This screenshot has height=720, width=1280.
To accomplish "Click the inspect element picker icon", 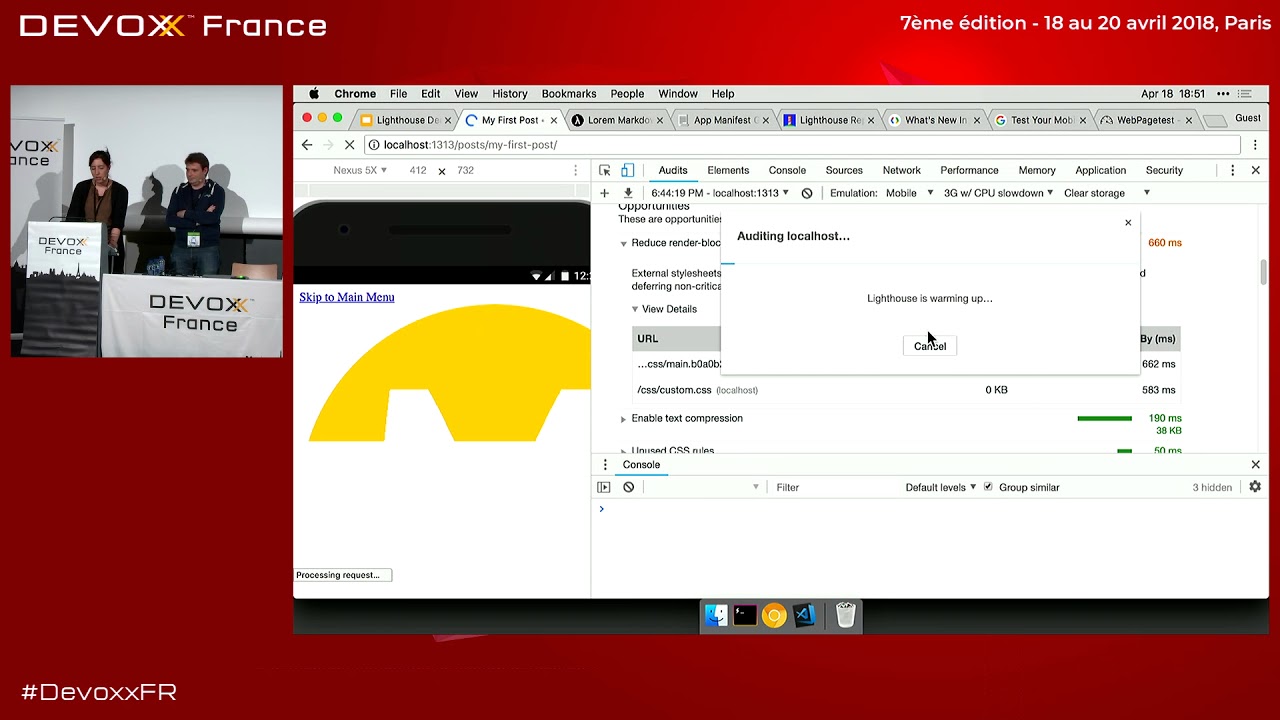I will 604,171.
